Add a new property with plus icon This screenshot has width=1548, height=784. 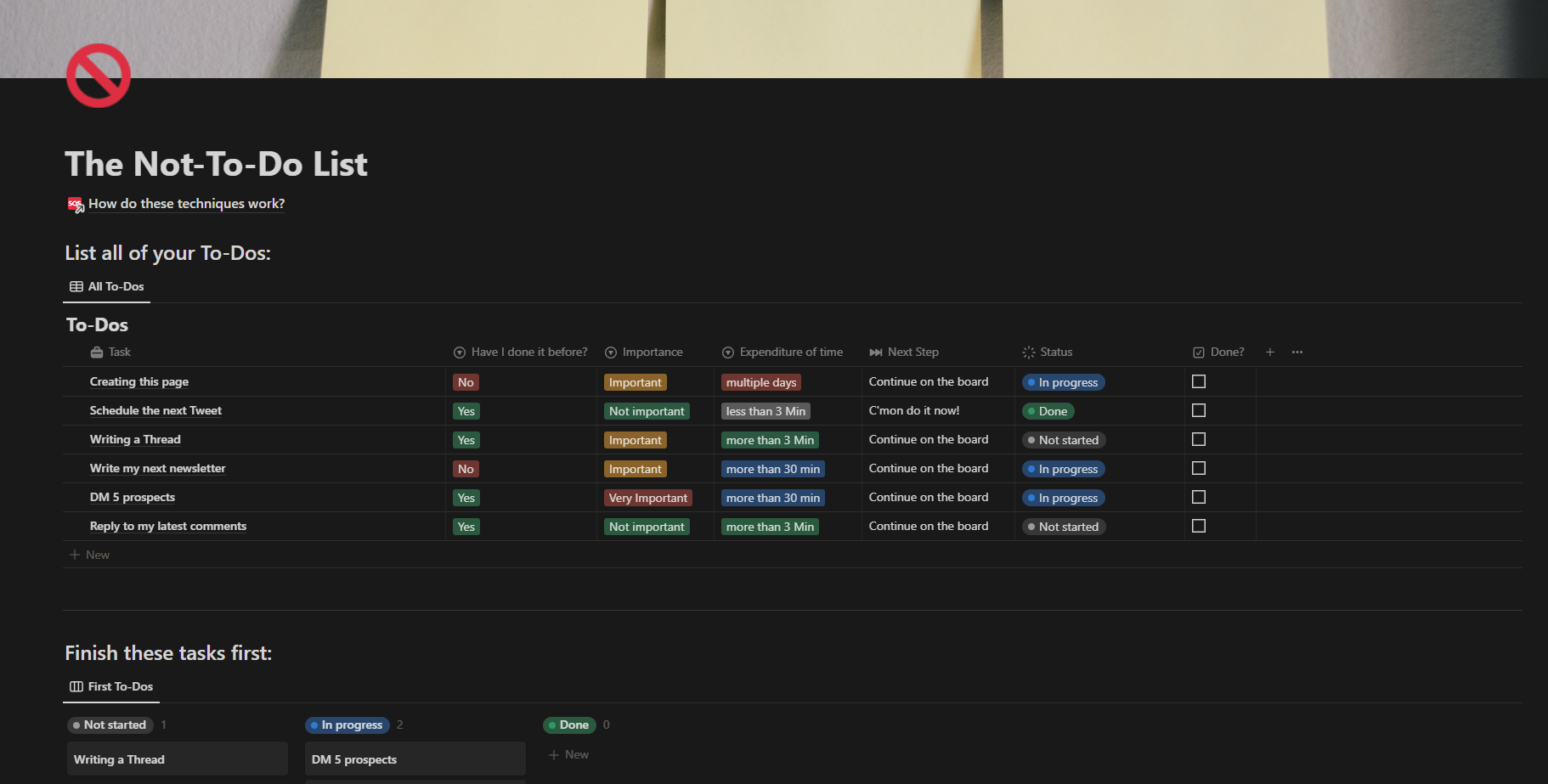(x=1270, y=352)
